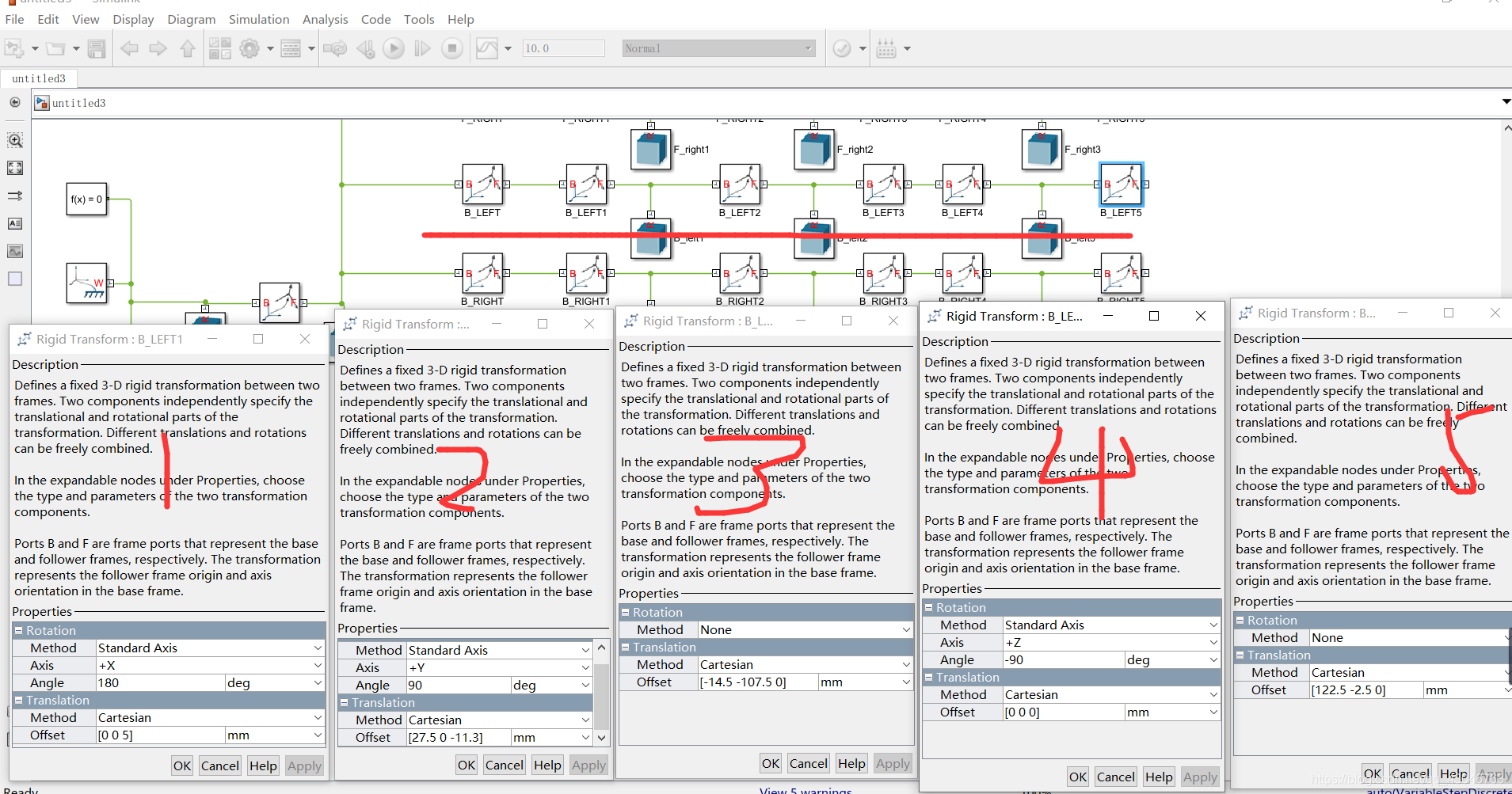Image resolution: width=1512 pixels, height=794 pixels.
Task: Go forward using the right arrow toolbar icon
Action: (x=158, y=48)
